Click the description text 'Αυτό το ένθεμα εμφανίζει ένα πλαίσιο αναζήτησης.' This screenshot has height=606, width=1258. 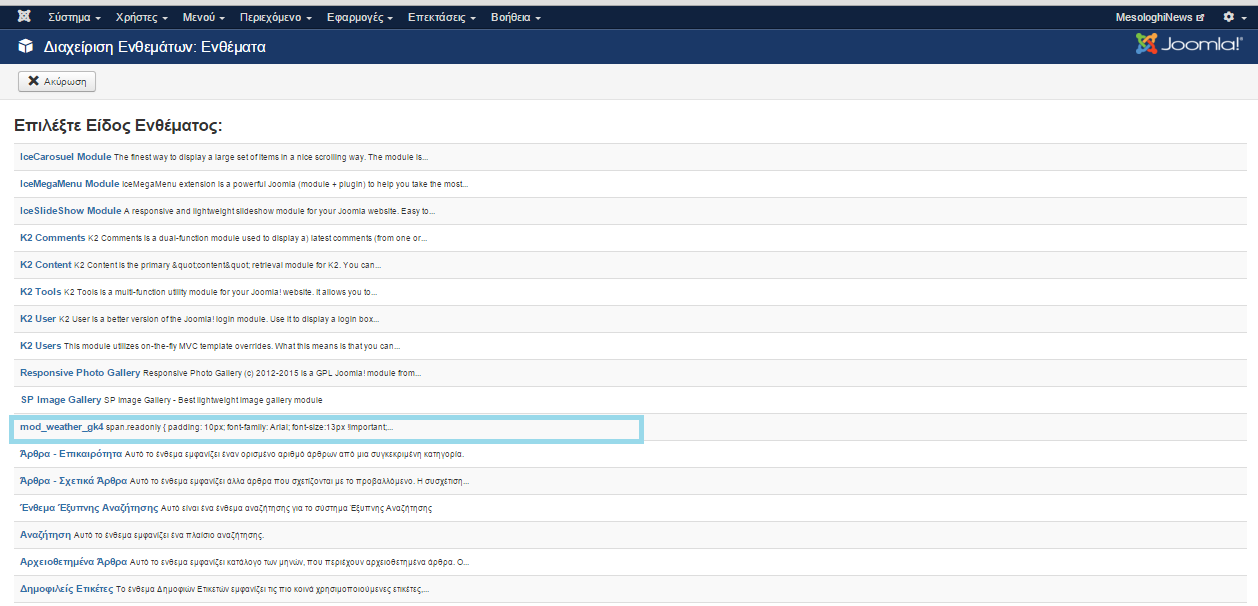(169, 535)
